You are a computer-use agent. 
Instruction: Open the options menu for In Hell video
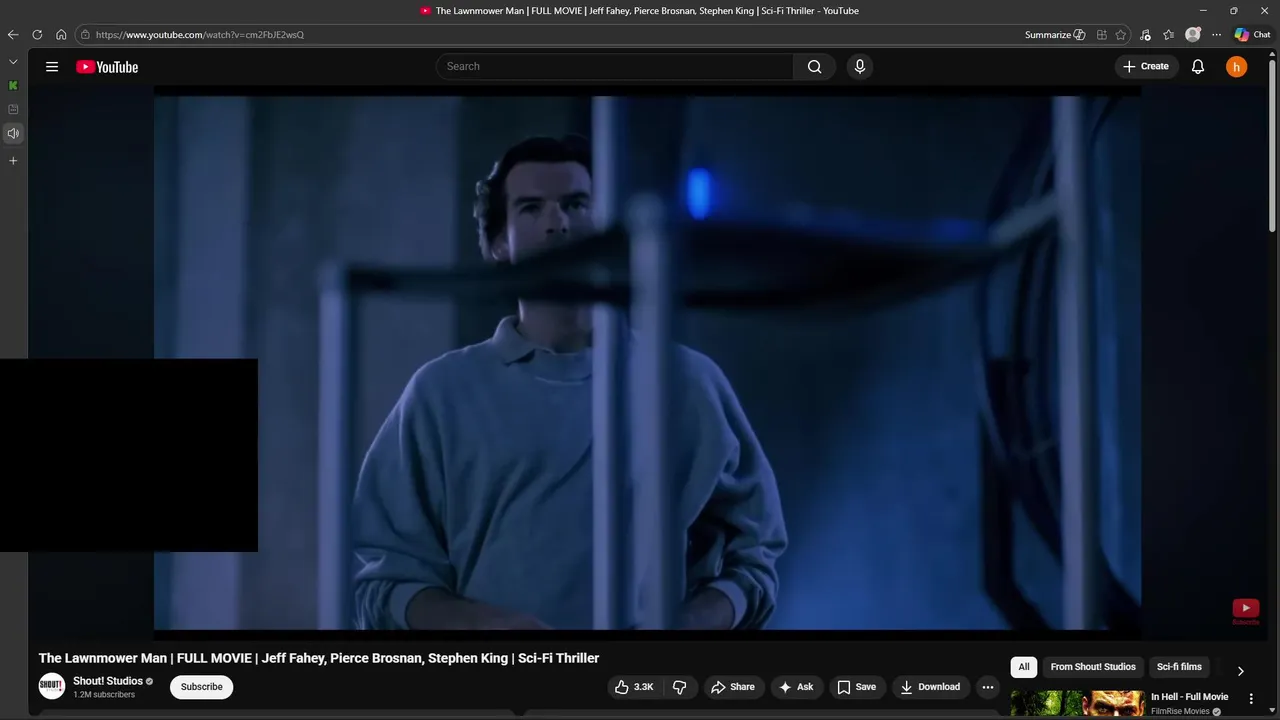tap(1251, 699)
